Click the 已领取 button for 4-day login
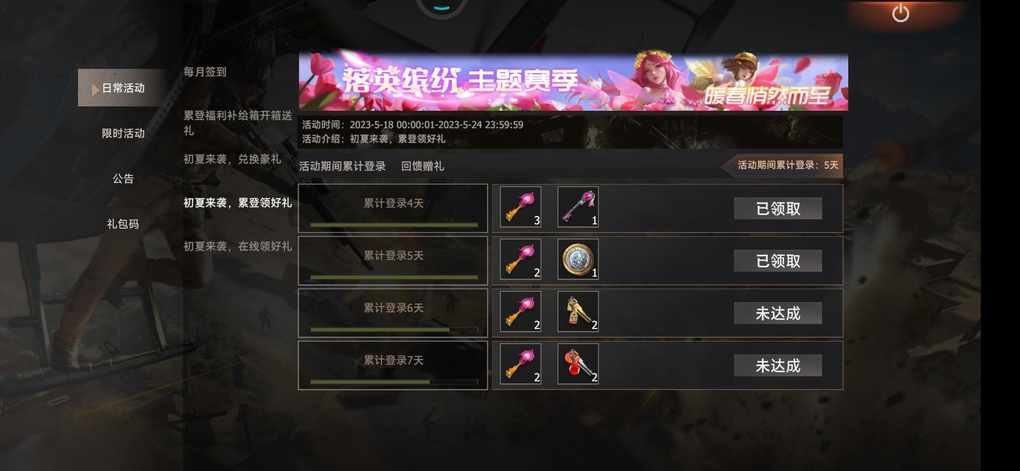 click(x=778, y=208)
